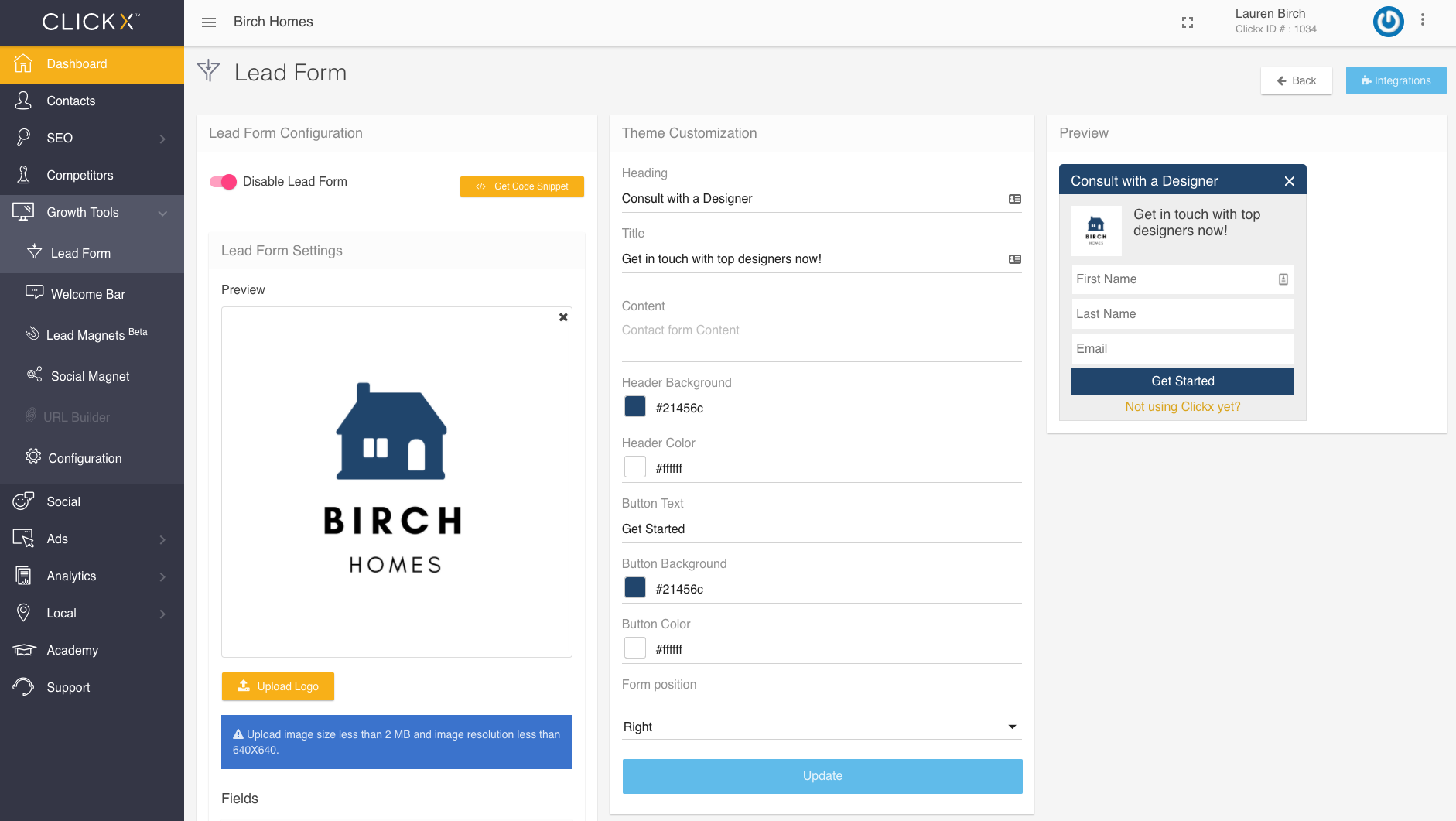Open the Form position dropdown
The image size is (1456, 821).
pos(822,727)
